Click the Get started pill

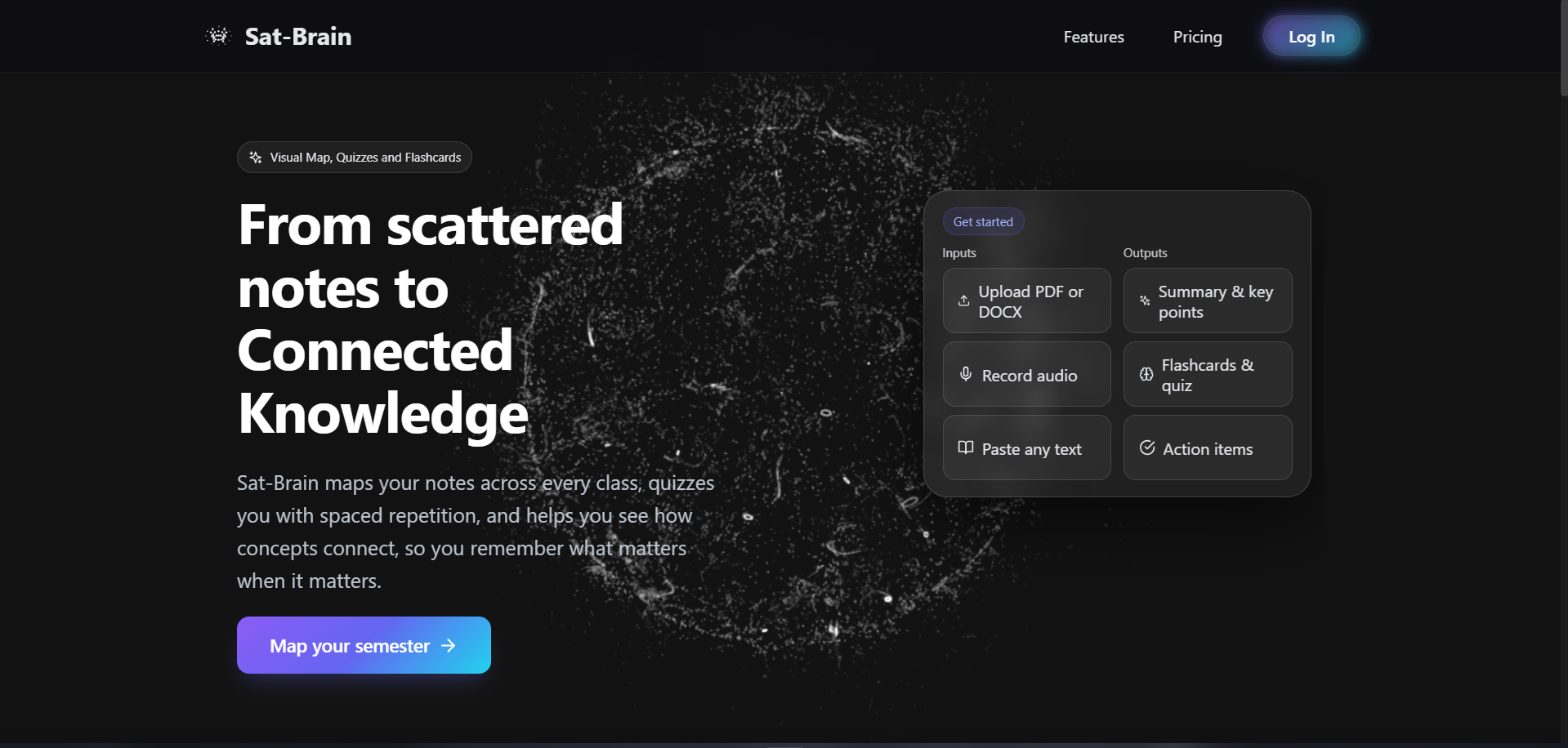pyautogui.click(x=983, y=221)
